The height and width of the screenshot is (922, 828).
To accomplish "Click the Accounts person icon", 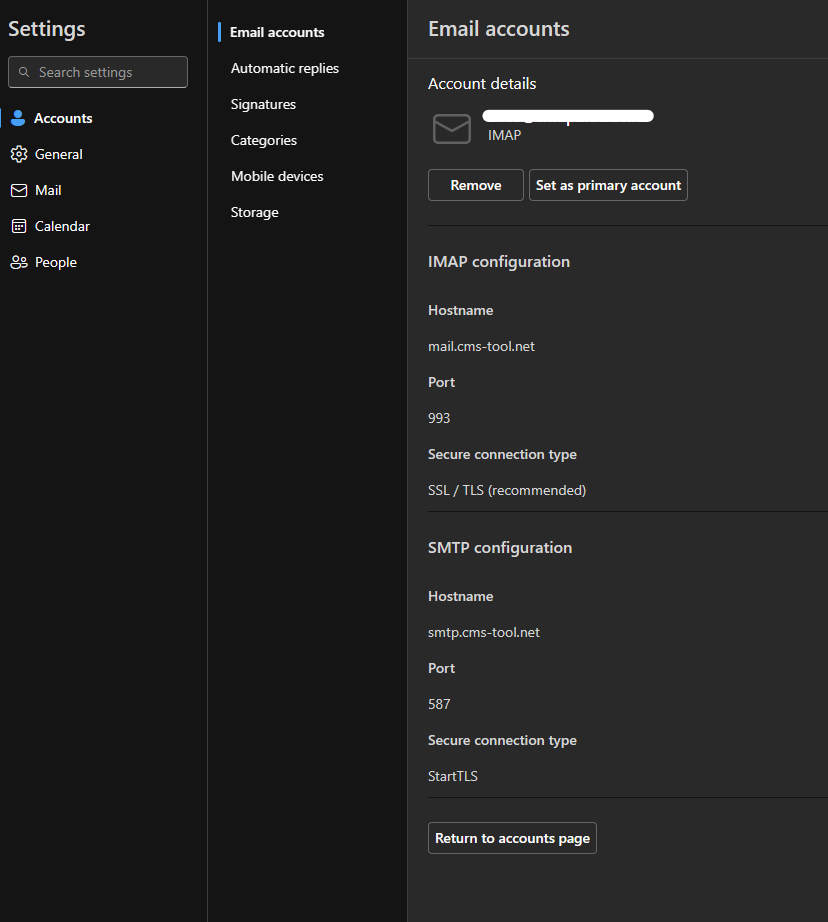I will tap(18, 118).
